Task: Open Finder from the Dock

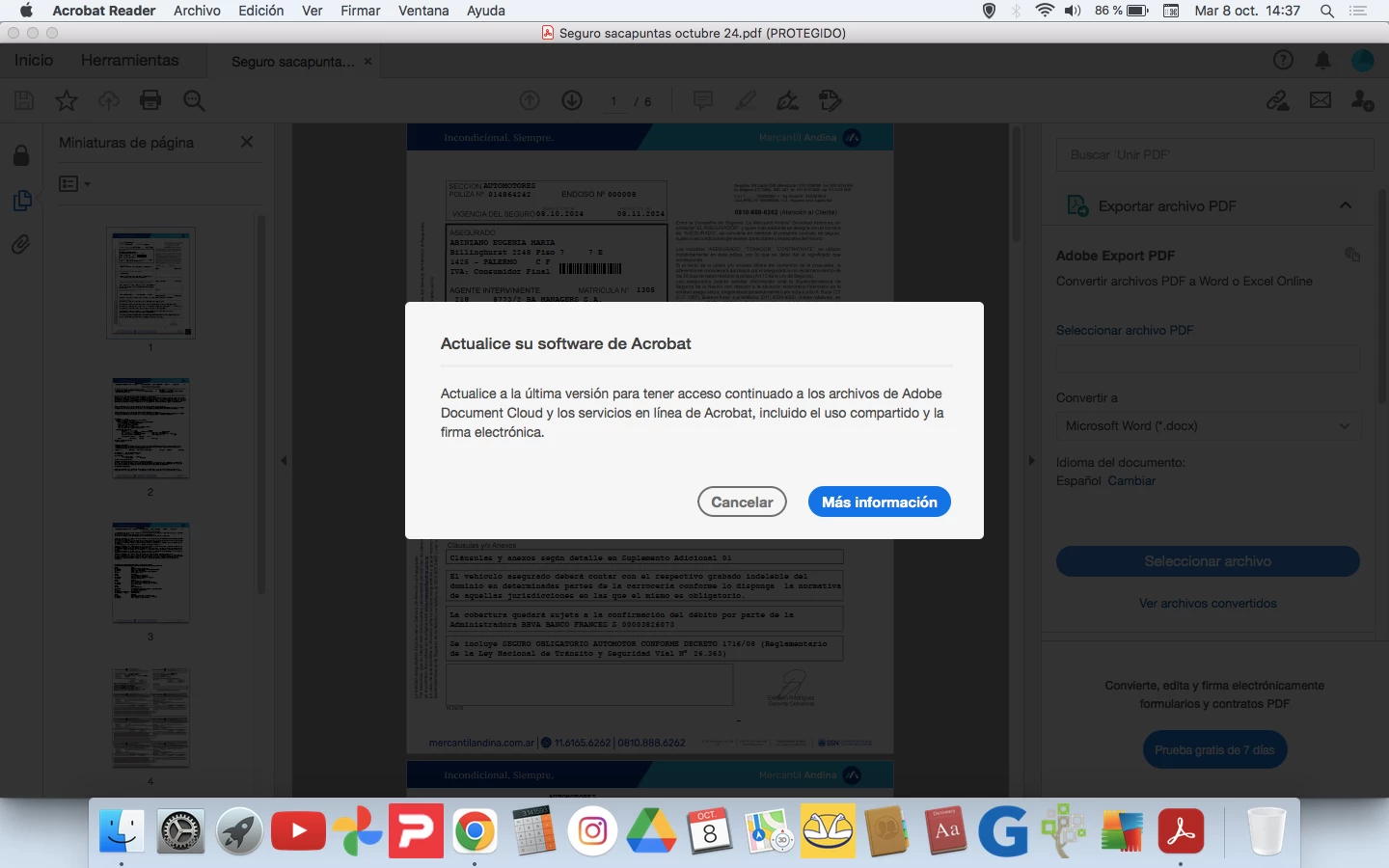Action: [122, 830]
